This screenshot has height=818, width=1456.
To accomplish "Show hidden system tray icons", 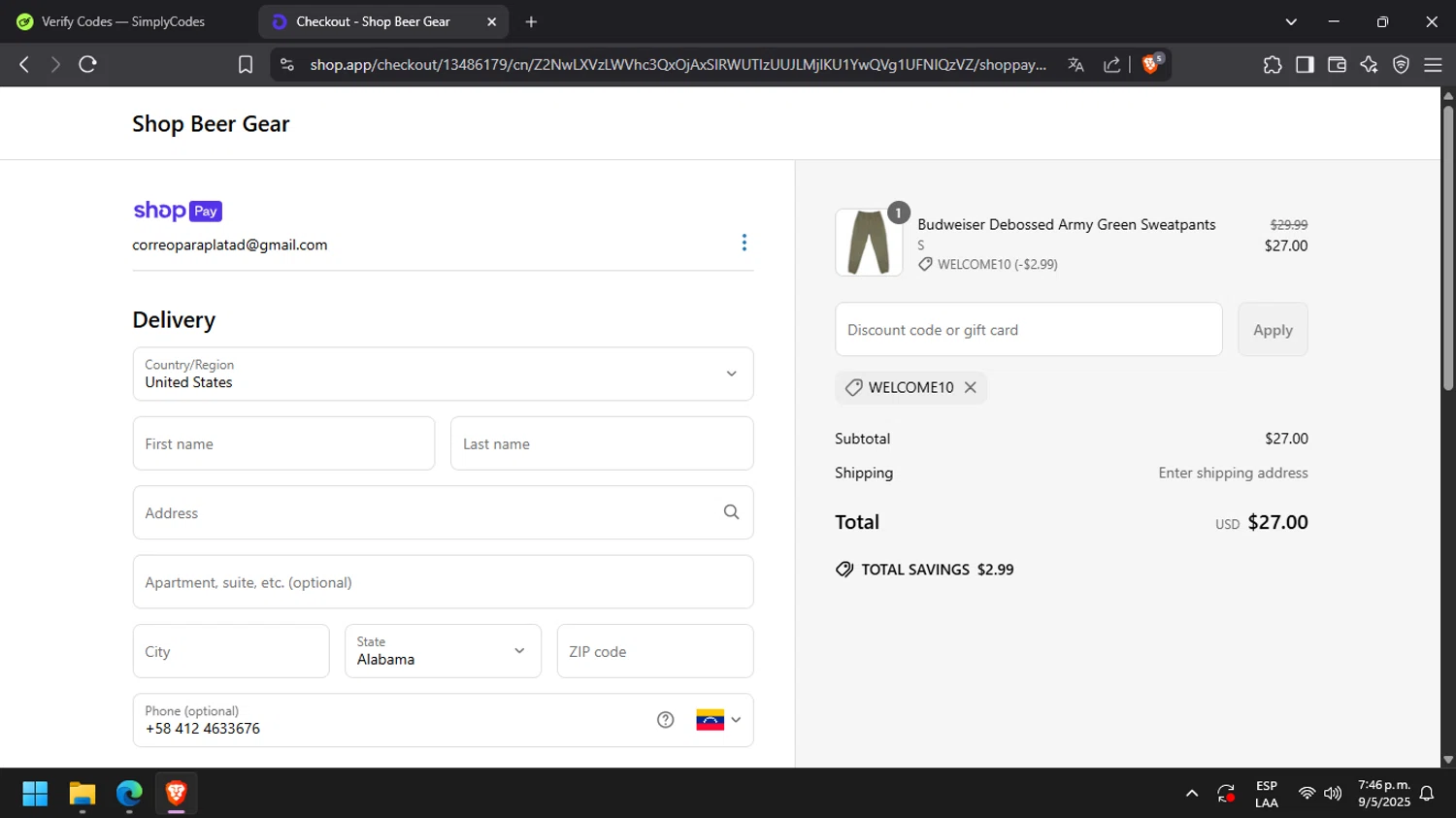I will click(1192, 794).
